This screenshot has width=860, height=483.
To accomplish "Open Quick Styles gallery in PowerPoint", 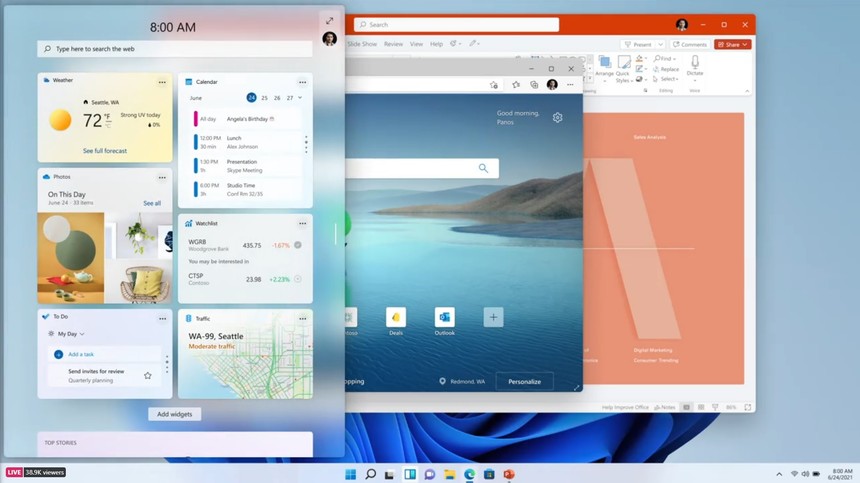I will point(623,69).
